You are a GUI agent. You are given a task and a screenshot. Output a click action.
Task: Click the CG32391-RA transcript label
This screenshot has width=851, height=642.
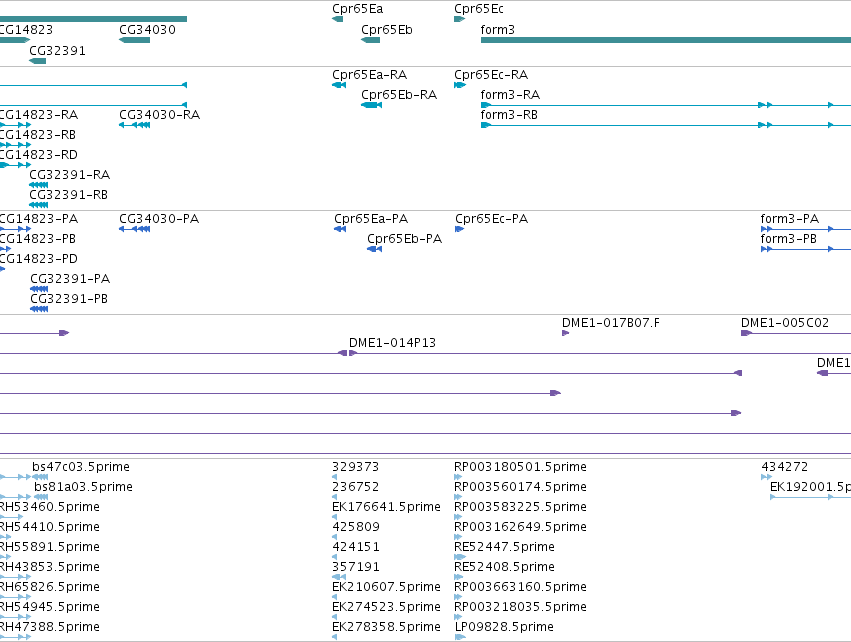click(69, 175)
